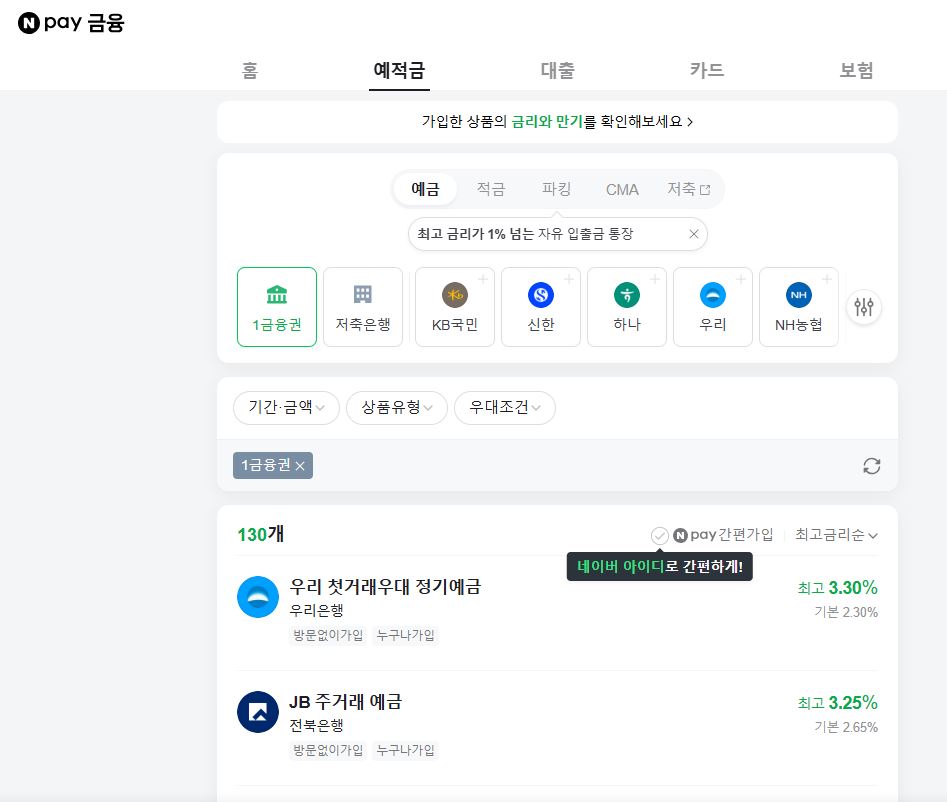Open the 금리와 만기 확인 banner link
Screen dimensions: 947x802
[x=557, y=121]
